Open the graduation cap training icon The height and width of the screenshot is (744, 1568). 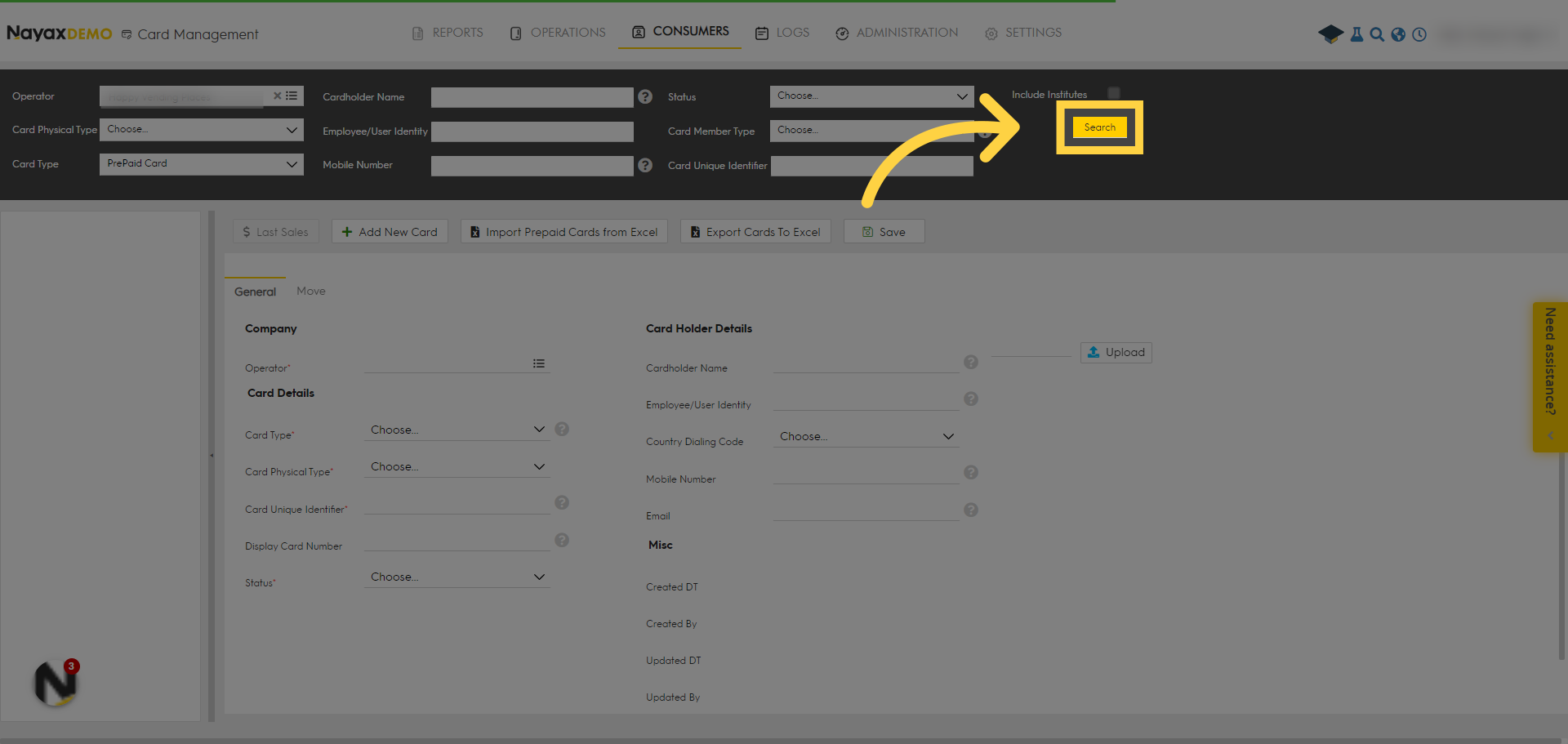(1330, 34)
